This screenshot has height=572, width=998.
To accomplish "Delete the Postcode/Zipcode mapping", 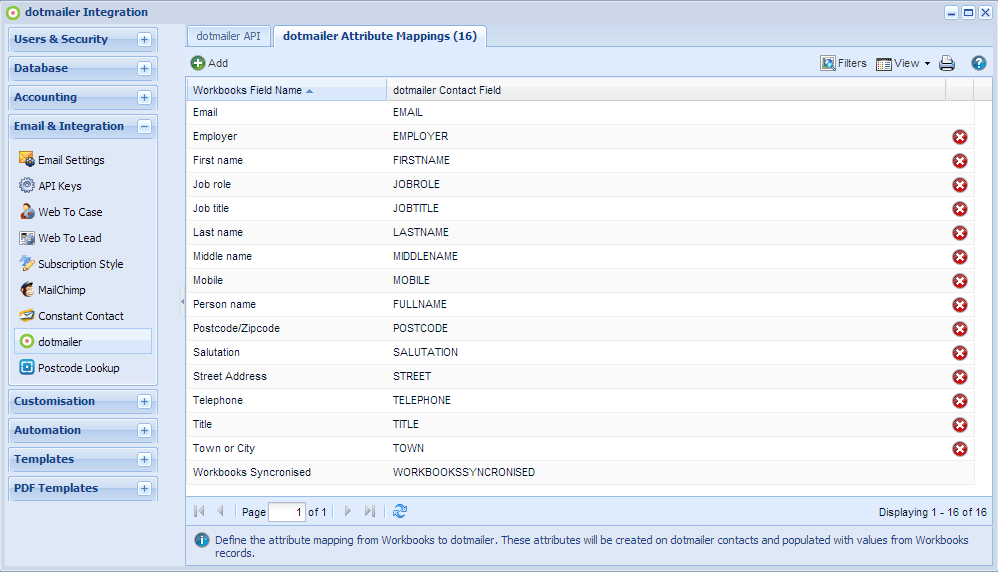I will 960,329.
